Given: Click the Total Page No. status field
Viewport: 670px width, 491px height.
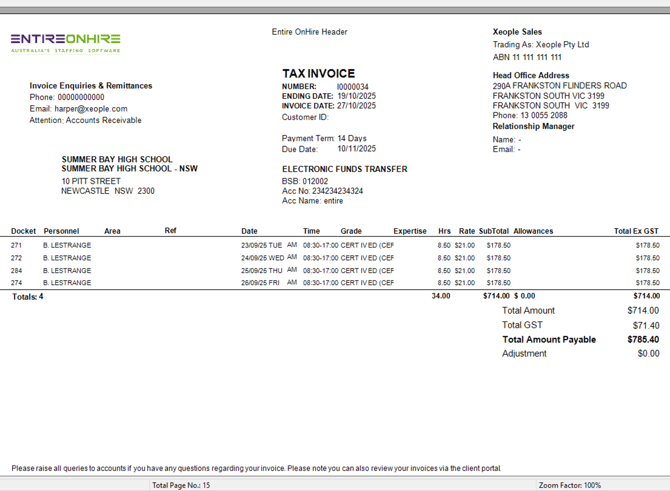Looking at the screenshot, I should (x=181, y=485).
